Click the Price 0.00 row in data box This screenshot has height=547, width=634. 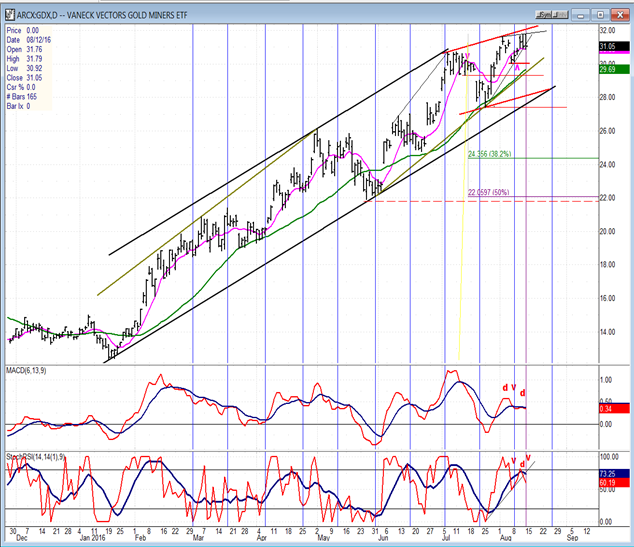pos(23,30)
